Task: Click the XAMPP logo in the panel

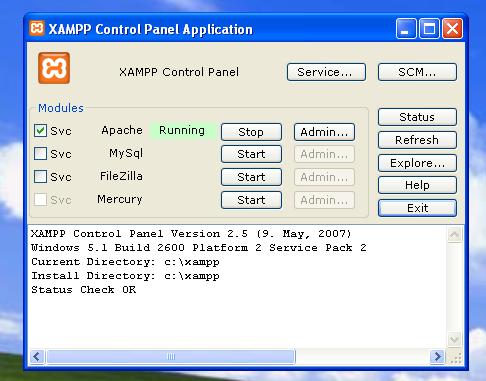Action: (54, 68)
